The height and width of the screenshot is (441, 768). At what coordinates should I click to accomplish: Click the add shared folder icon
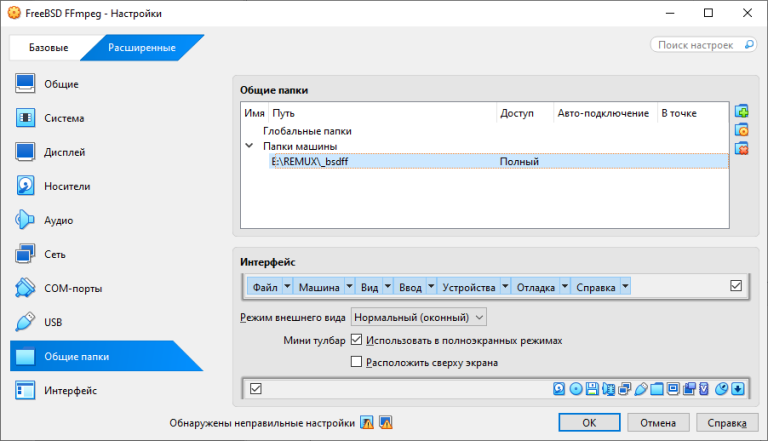(742, 112)
